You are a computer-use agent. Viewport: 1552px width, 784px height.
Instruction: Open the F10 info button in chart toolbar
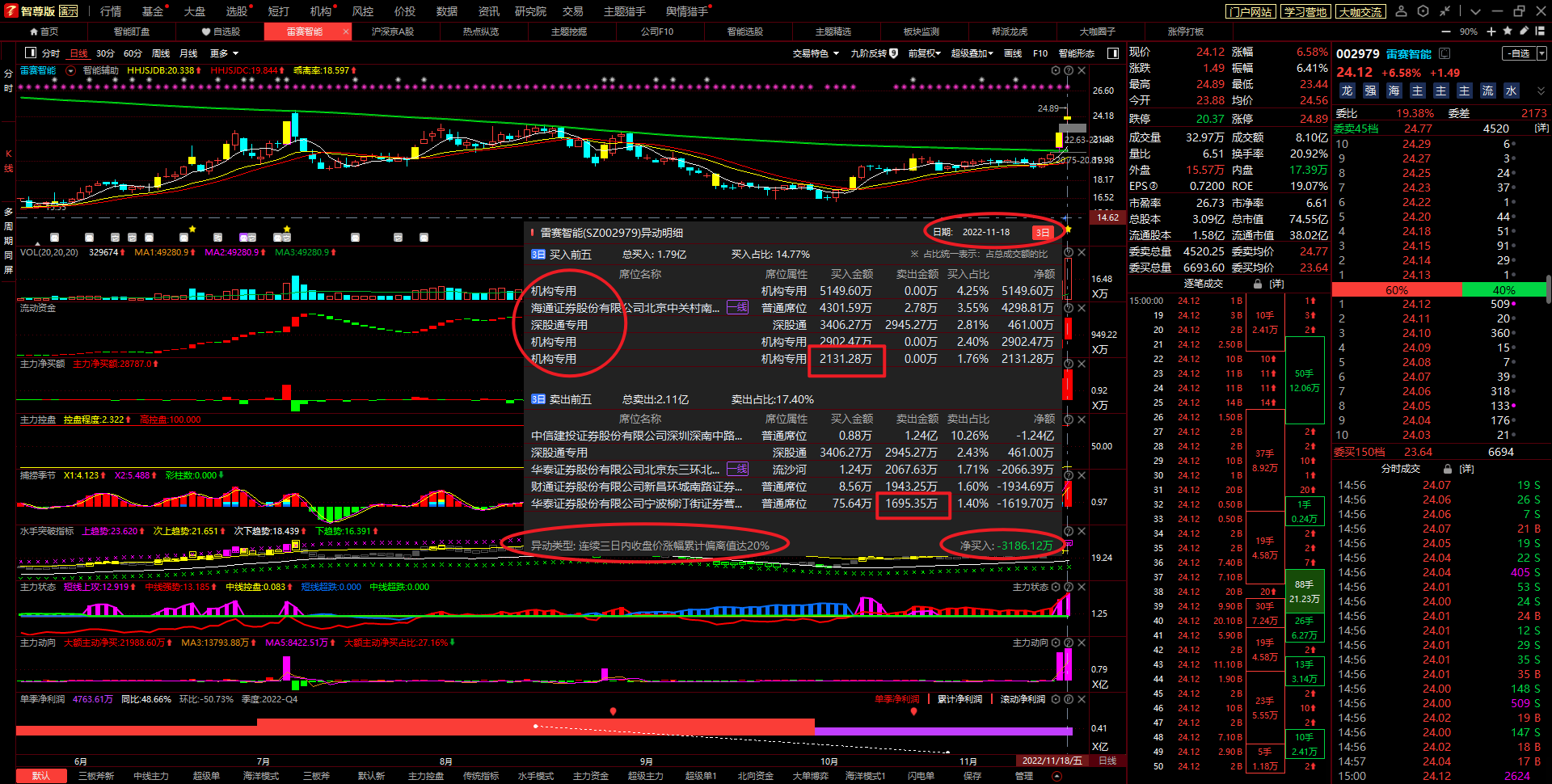tap(1040, 53)
